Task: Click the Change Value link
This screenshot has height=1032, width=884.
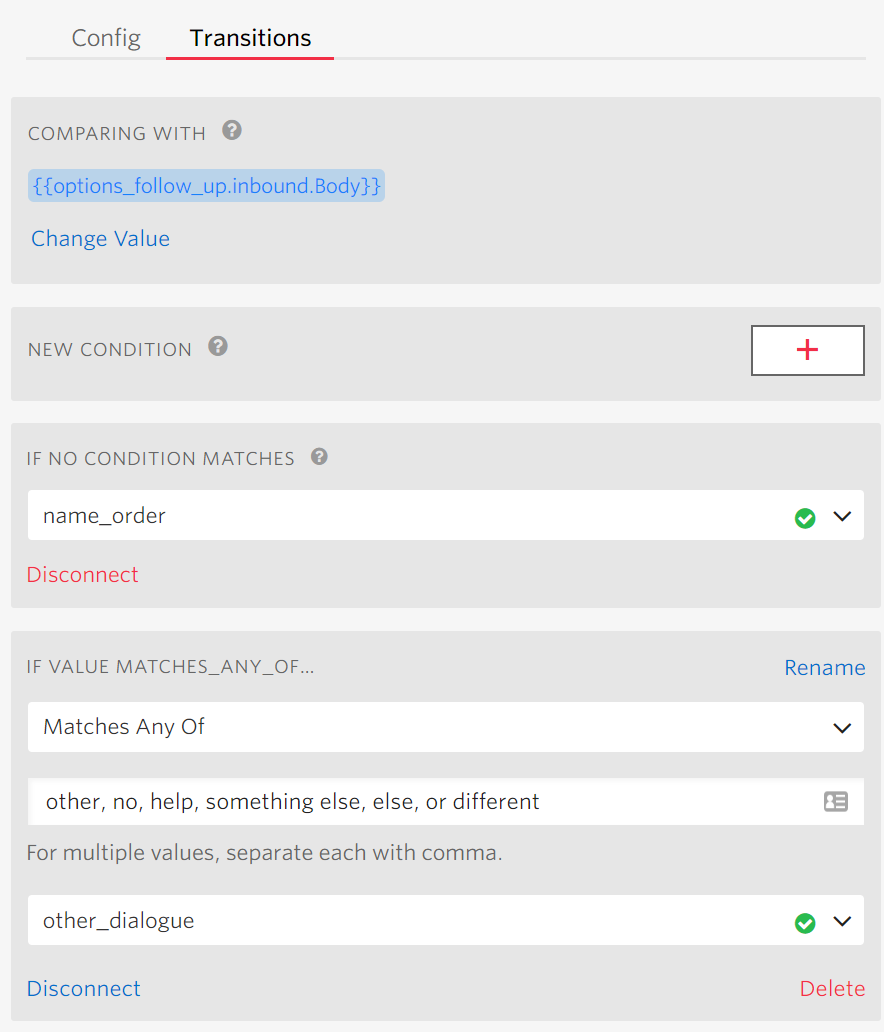Action: pos(100,238)
